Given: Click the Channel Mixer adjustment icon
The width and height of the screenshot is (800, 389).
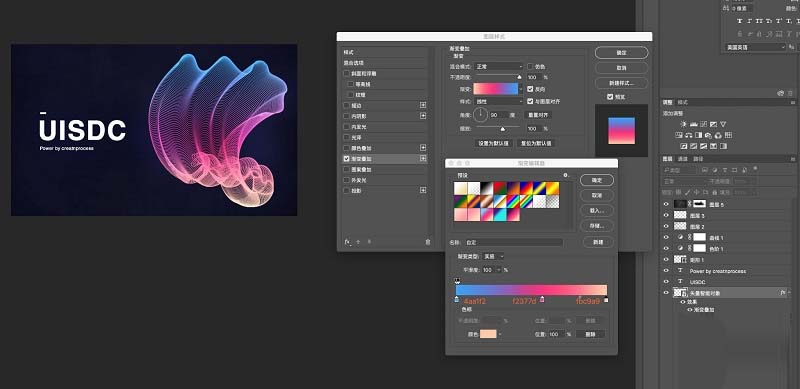Looking at the screenshot, I should pos(718,135).
